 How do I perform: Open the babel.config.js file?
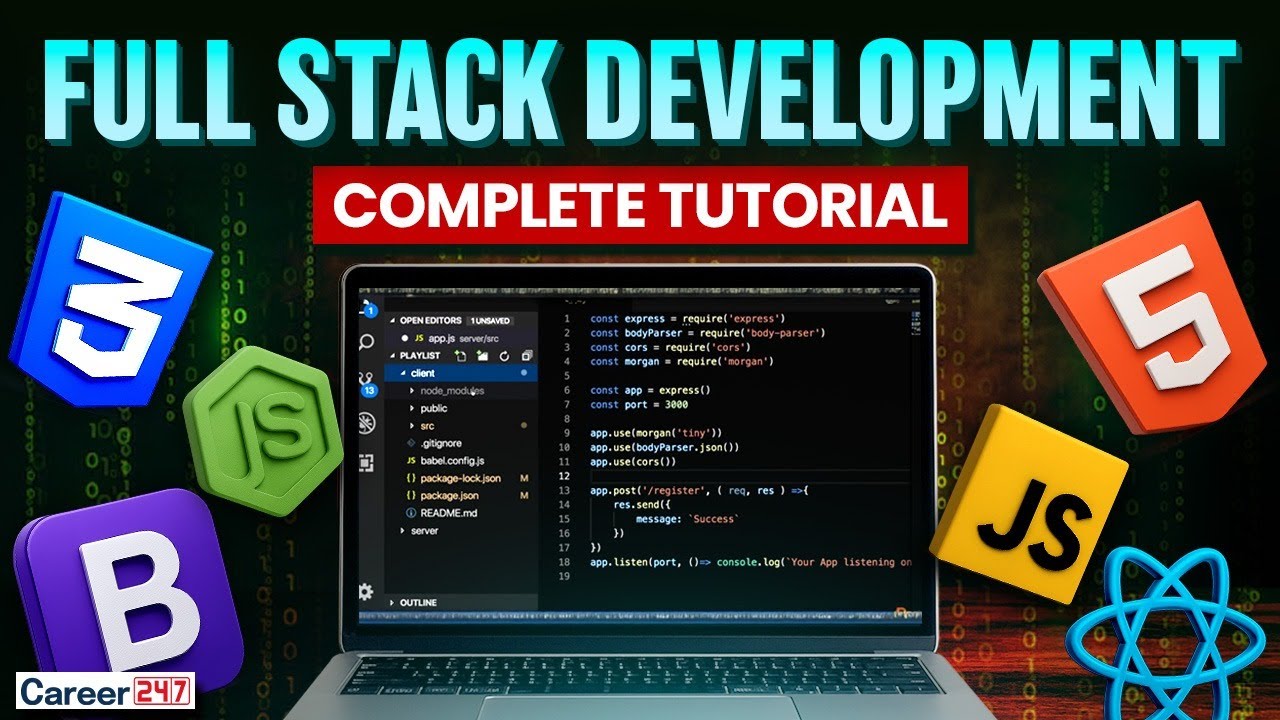(x=461, y=461)
